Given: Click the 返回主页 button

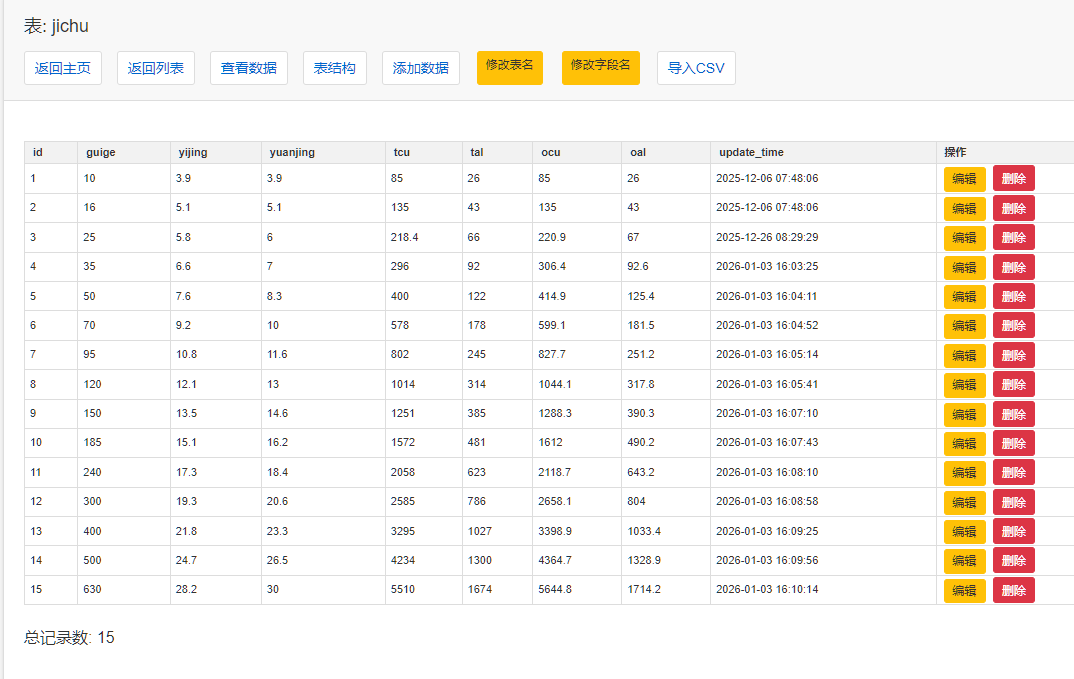Looking at the screenshot, I should pyautogui.click(x=63, y=68).
